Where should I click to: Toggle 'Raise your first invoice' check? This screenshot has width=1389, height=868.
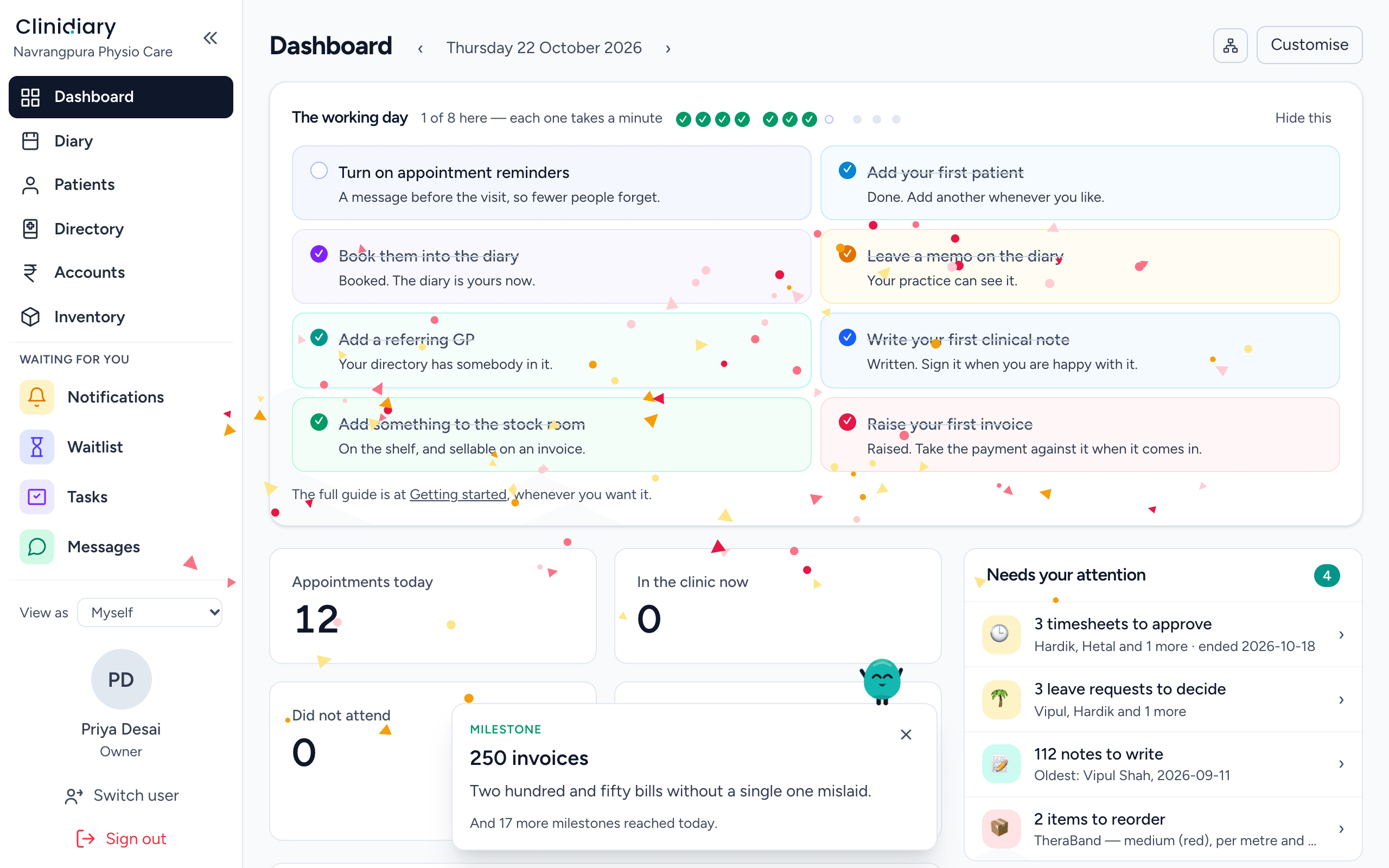click(847, 422)
